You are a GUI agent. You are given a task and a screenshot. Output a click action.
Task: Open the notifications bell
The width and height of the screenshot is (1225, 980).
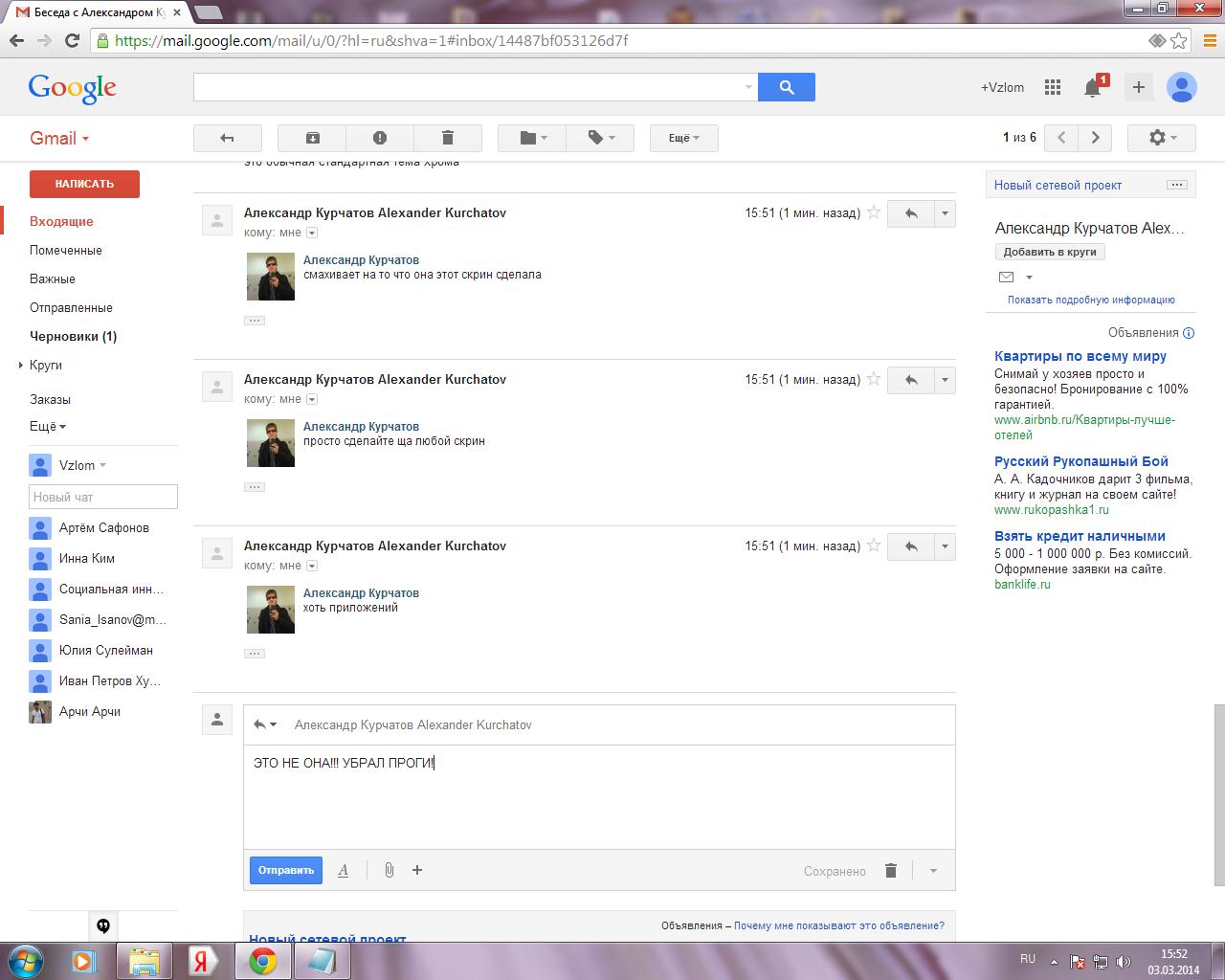coord(1093,87)
